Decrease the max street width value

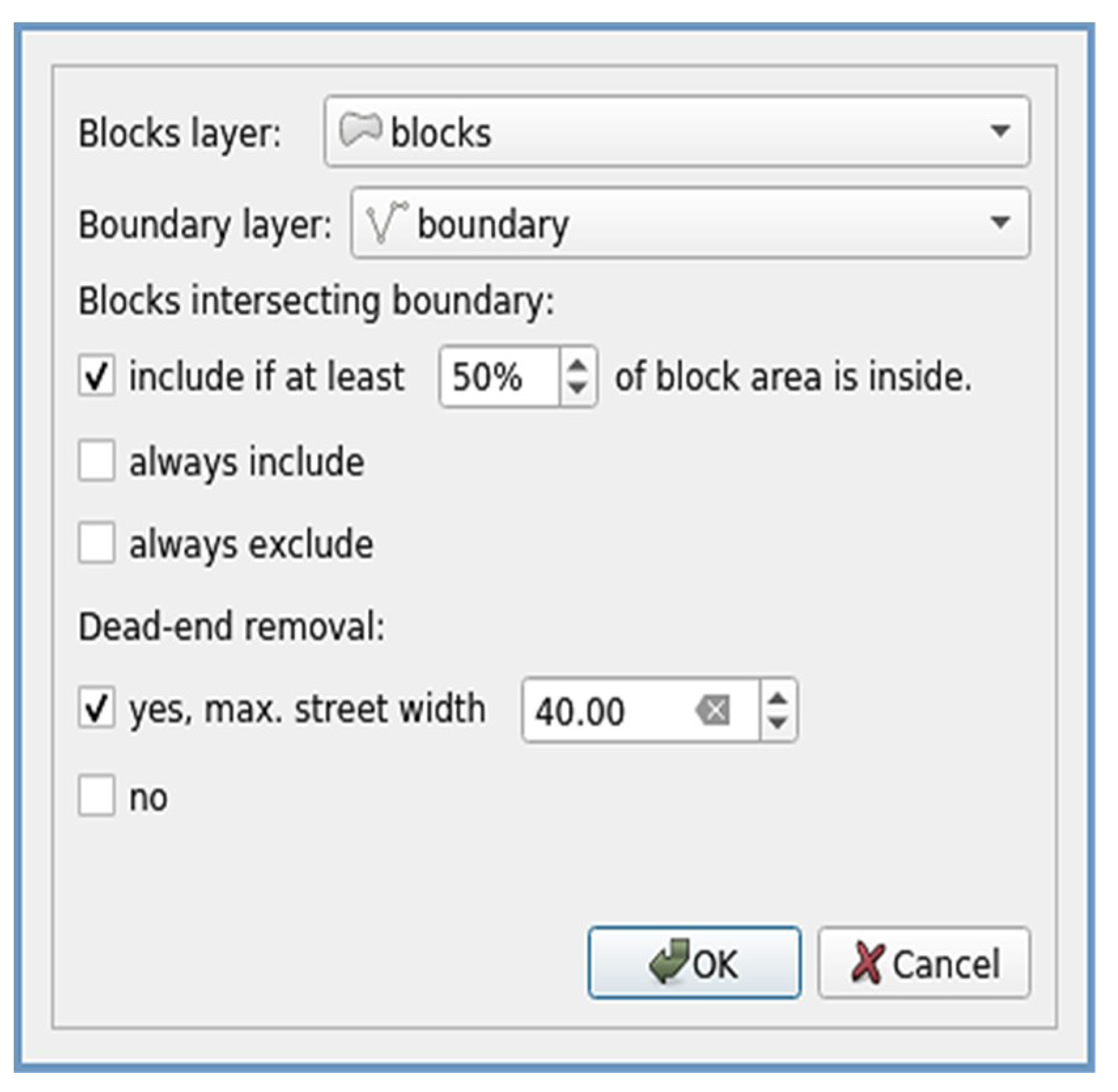(x=777, y=722)
